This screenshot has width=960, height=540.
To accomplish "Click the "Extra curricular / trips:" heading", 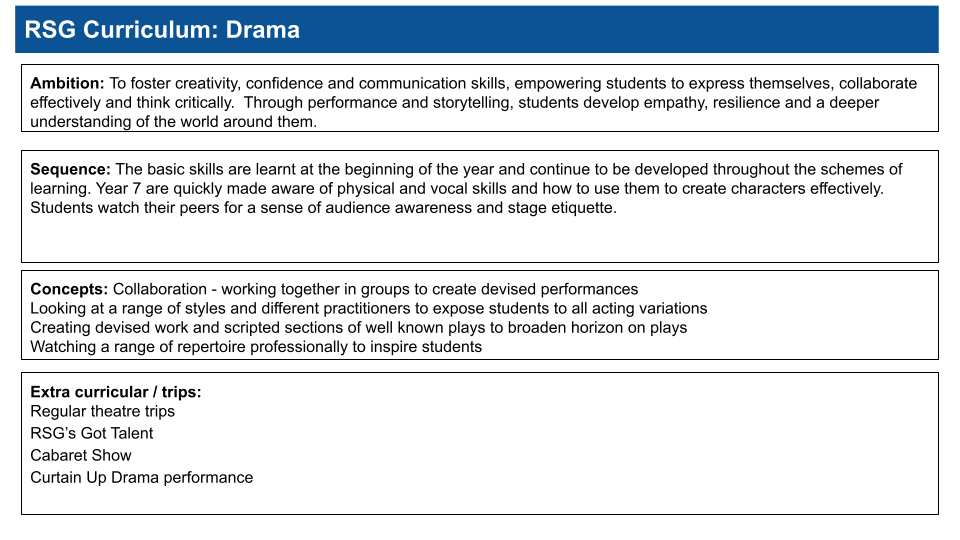I will 123,391.
